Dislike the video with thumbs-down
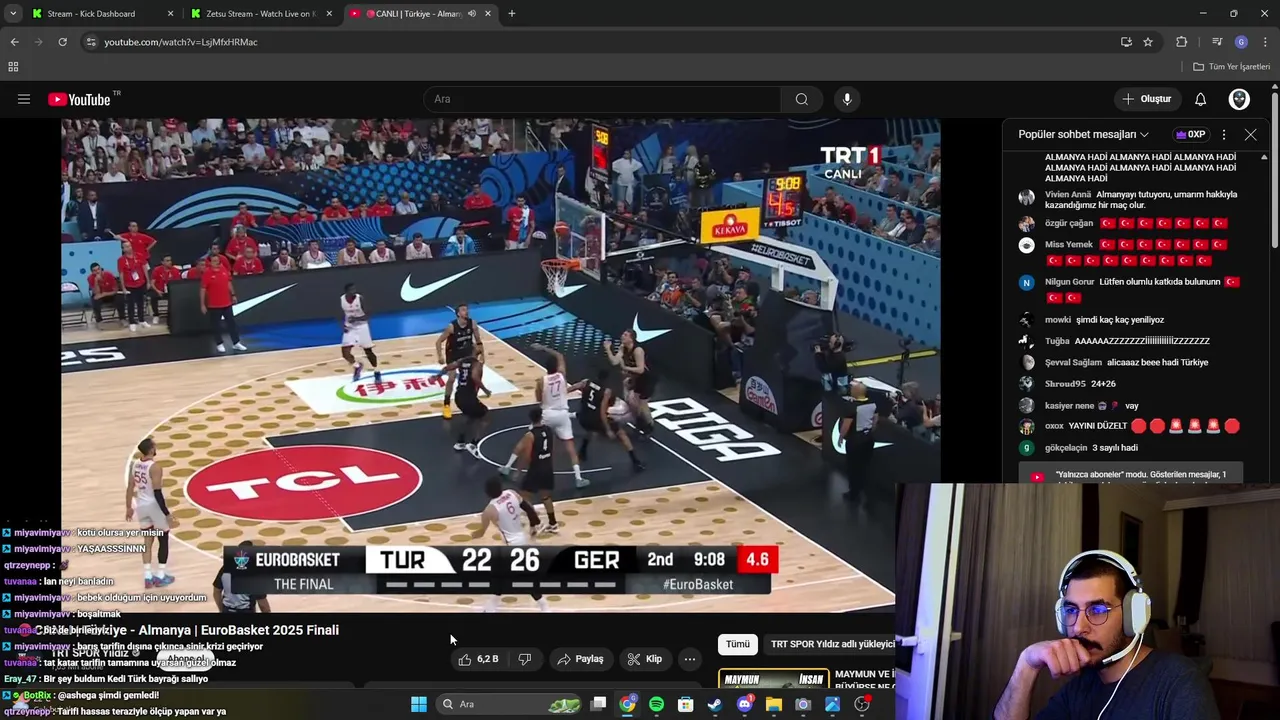This screenshot has height=720, width=1280. [x=524, y=659]
